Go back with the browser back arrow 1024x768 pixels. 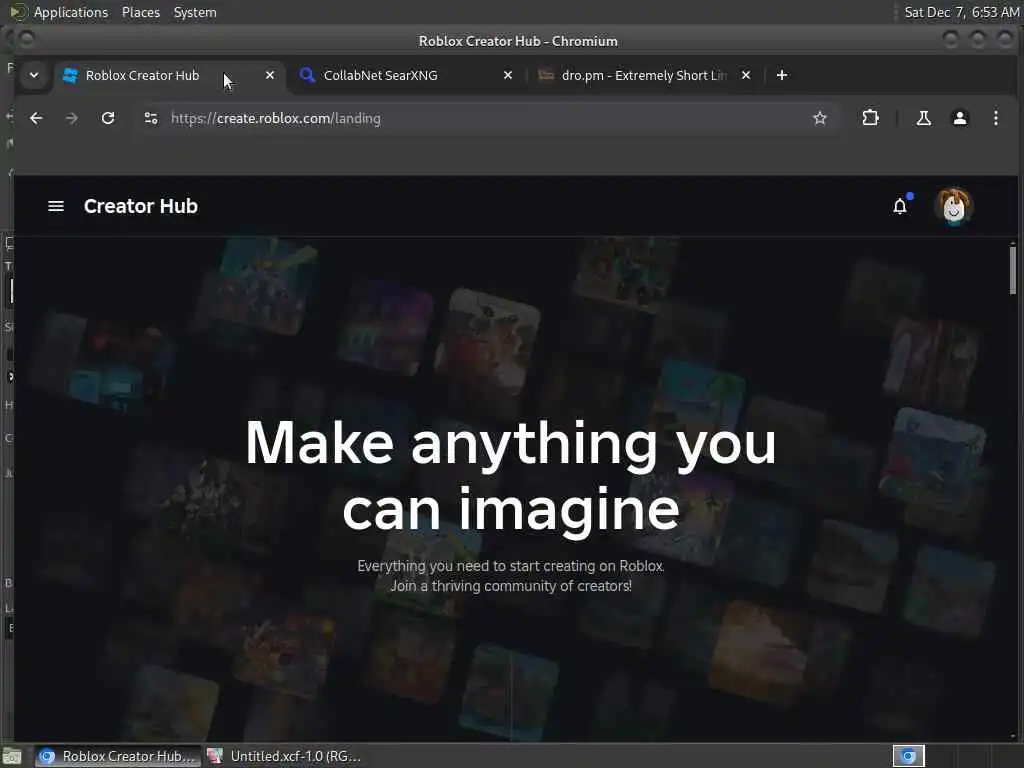(x=37, y=118)
